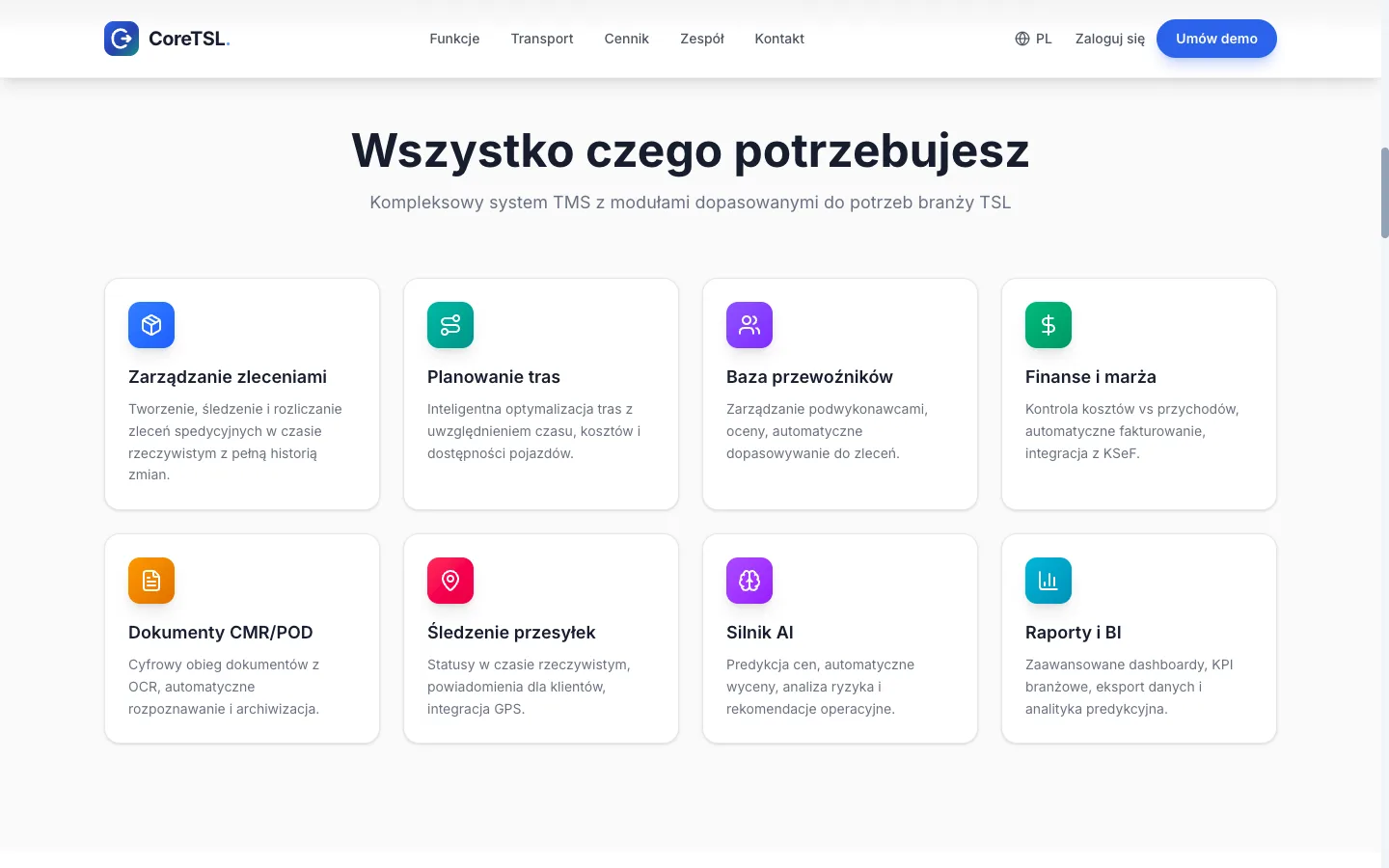
Task: Click the orange document icon for Dokumenty CMR/POD
Action: click(151, 581)
